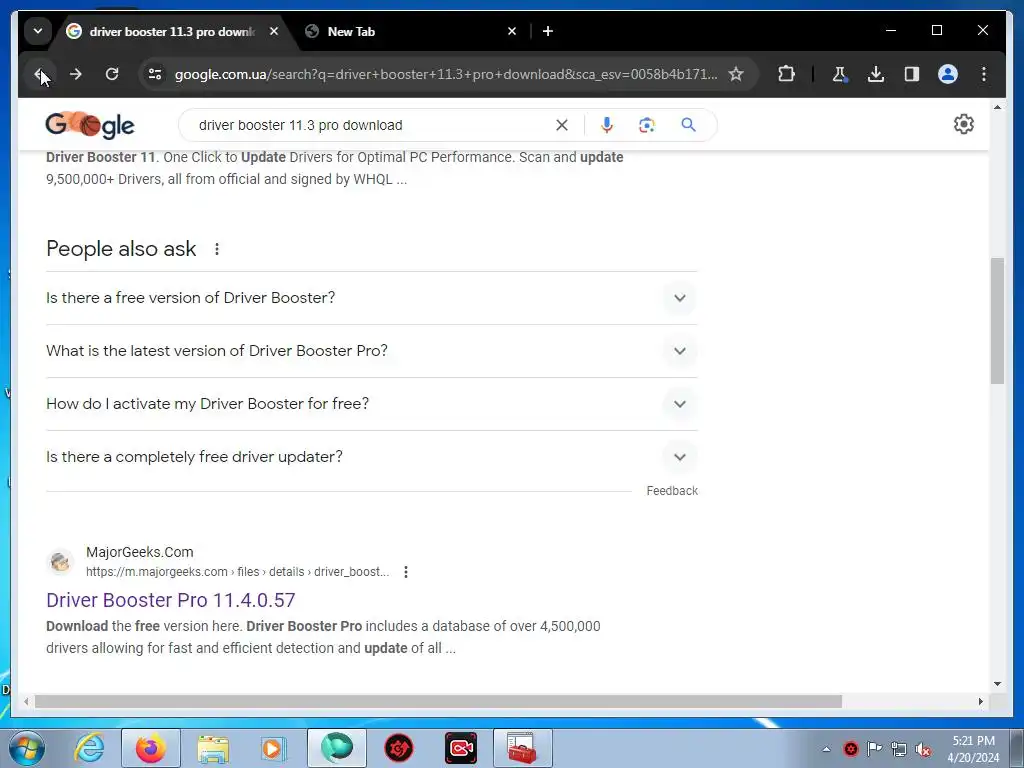The width and height of the screenshot is (1024, 768).
Task: Show Chrome downloads
Action: pyautogui.click(x=876, y=74)
